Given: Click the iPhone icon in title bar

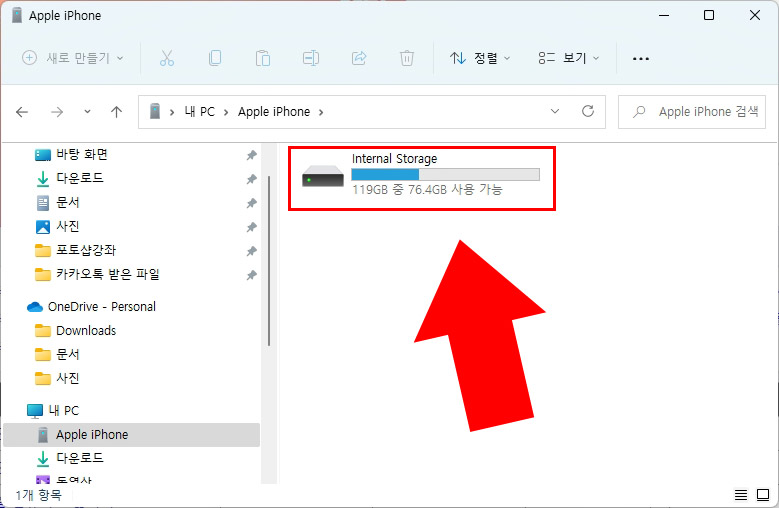Looking at the screenshot, I should pos(17,15).
